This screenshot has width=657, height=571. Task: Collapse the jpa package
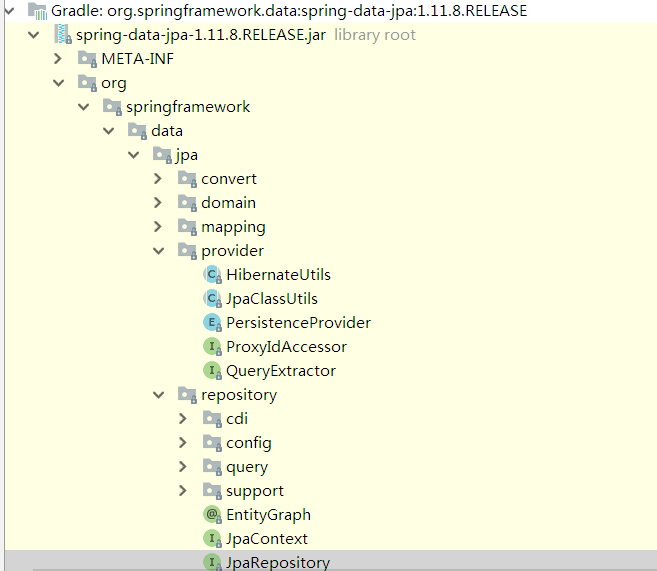[x=134, y=155]
